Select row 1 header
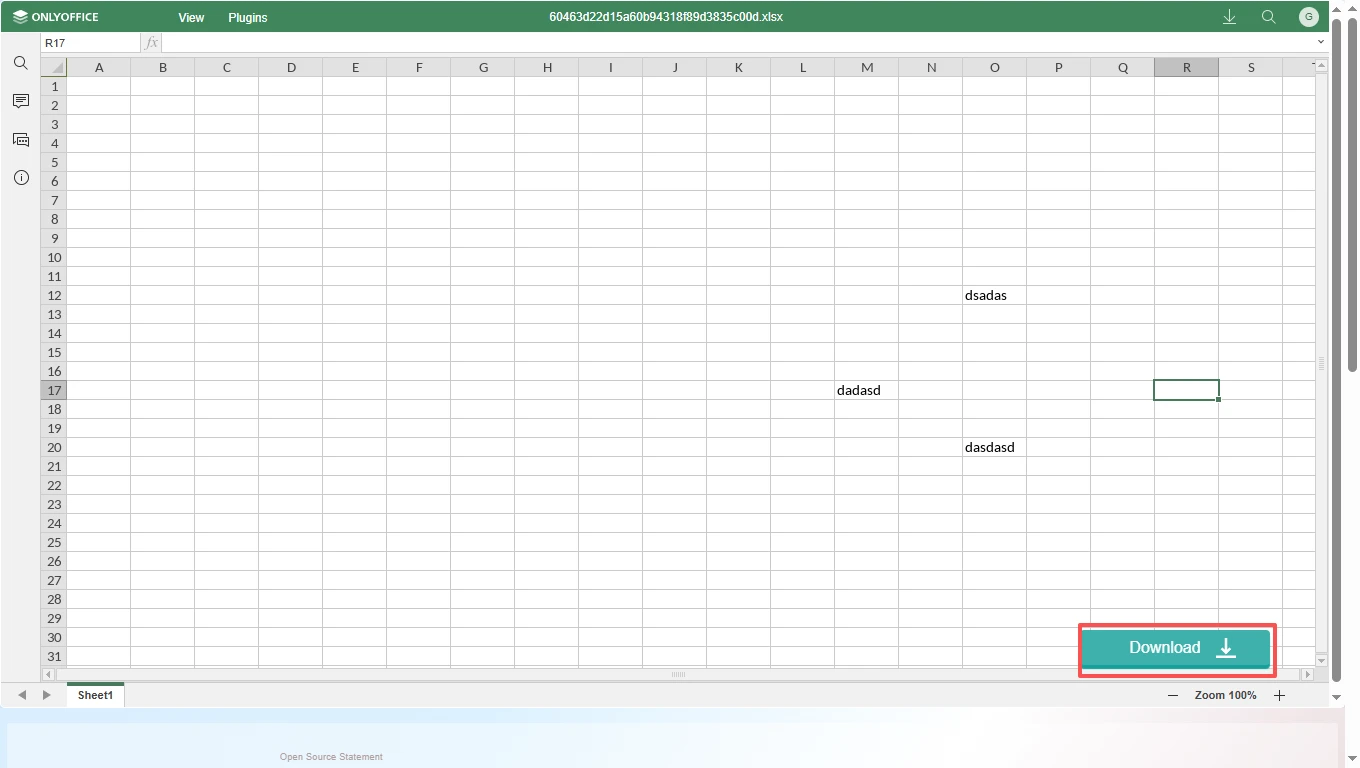 pos(54,86)
